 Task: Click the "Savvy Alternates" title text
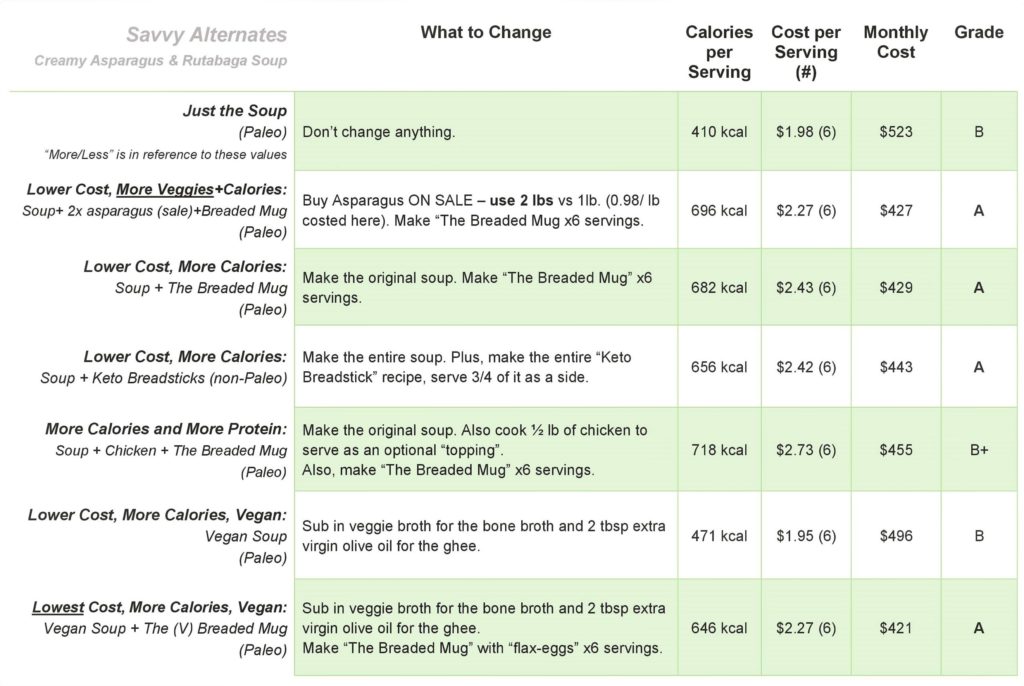[206, 35]
